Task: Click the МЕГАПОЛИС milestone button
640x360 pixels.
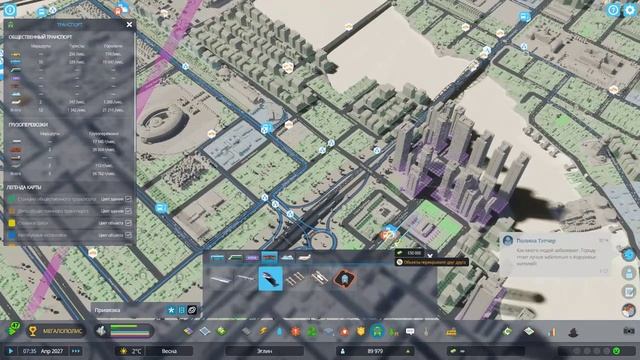Action: (56, 331)
